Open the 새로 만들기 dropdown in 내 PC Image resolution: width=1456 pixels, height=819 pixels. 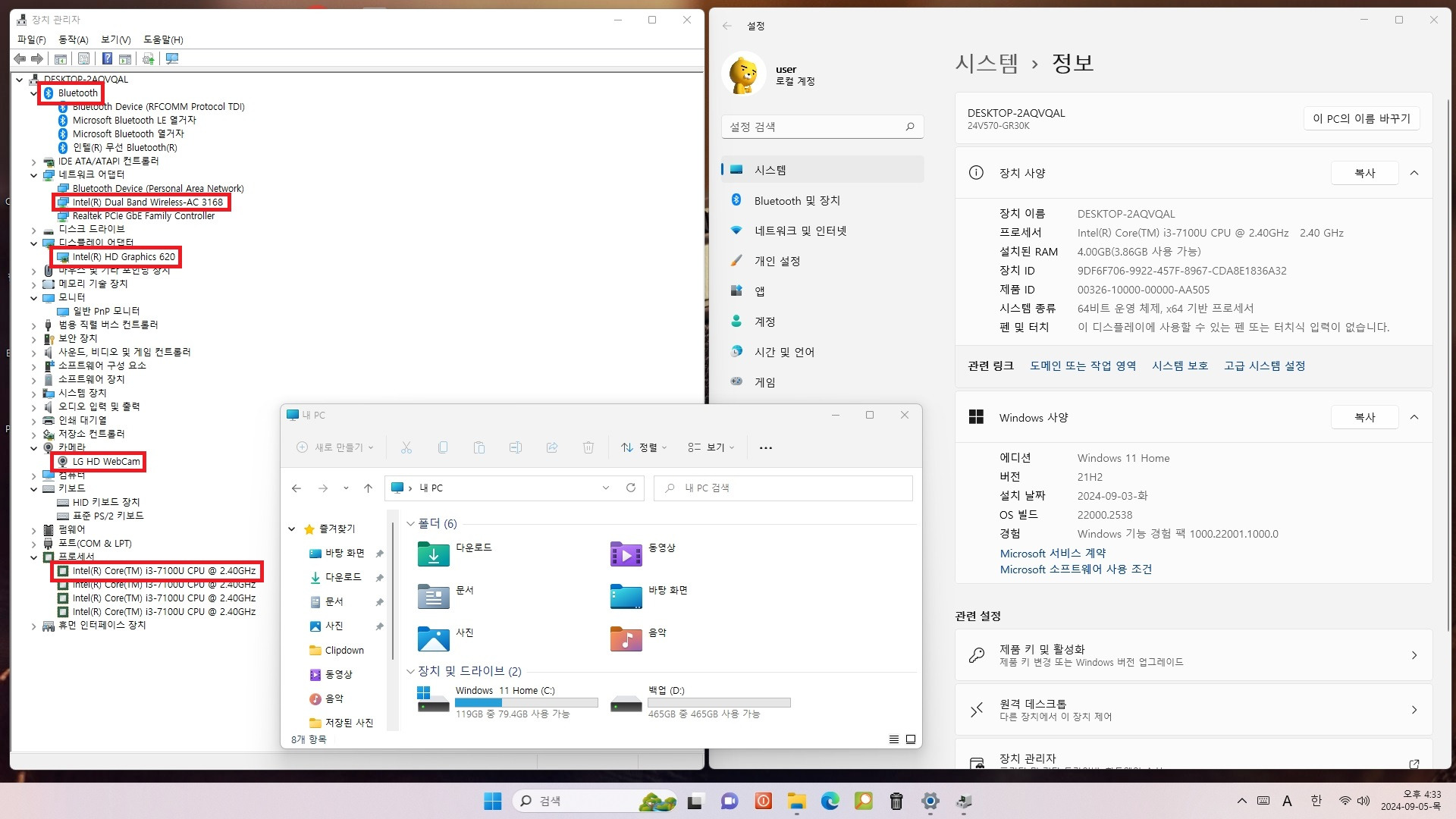(335, 447)
